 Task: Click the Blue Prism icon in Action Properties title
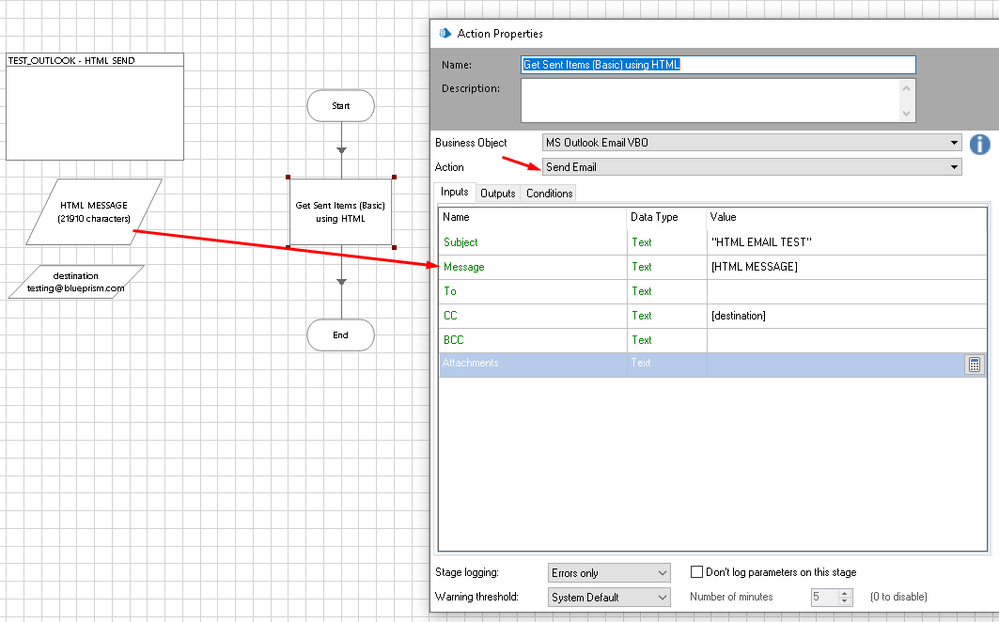pyautogui.click(x=445, y=33)
